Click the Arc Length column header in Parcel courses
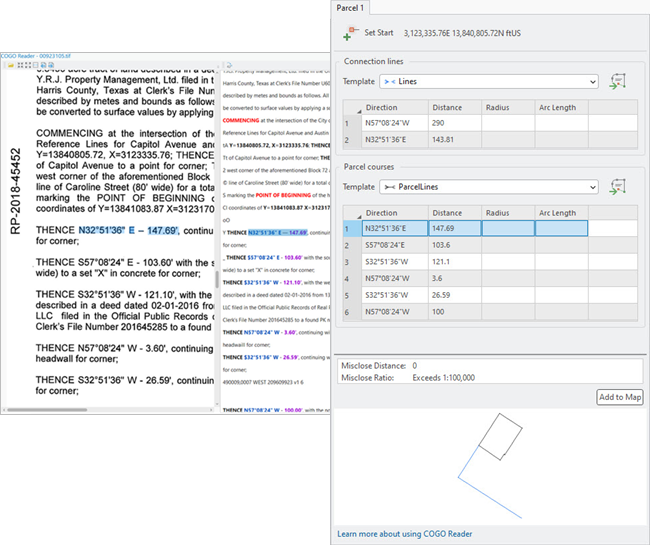 (x=561, y=213)
